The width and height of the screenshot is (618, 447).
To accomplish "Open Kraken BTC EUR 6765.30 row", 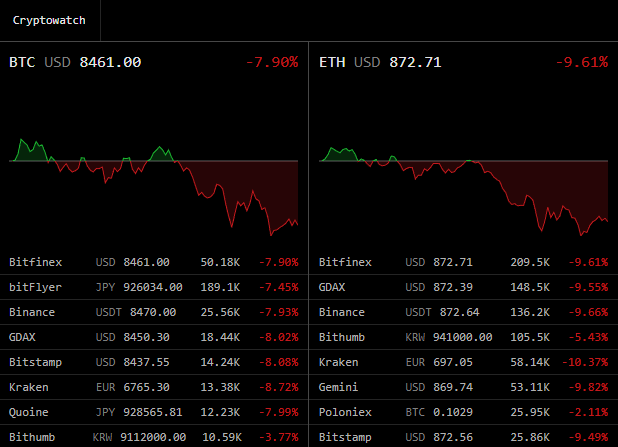I will 154,387.
